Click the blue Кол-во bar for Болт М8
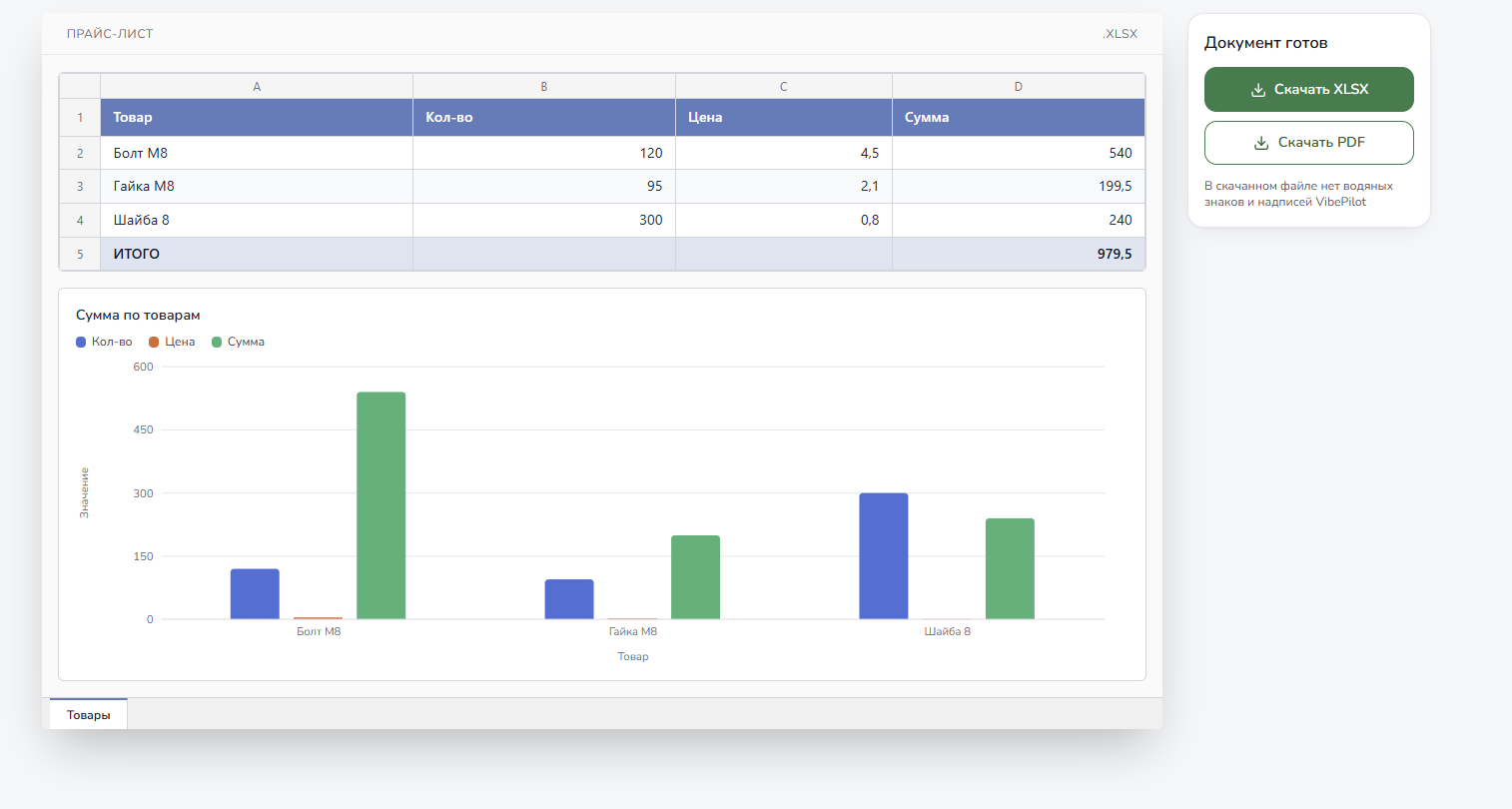Screen dimensions: 1512x809 255,594
